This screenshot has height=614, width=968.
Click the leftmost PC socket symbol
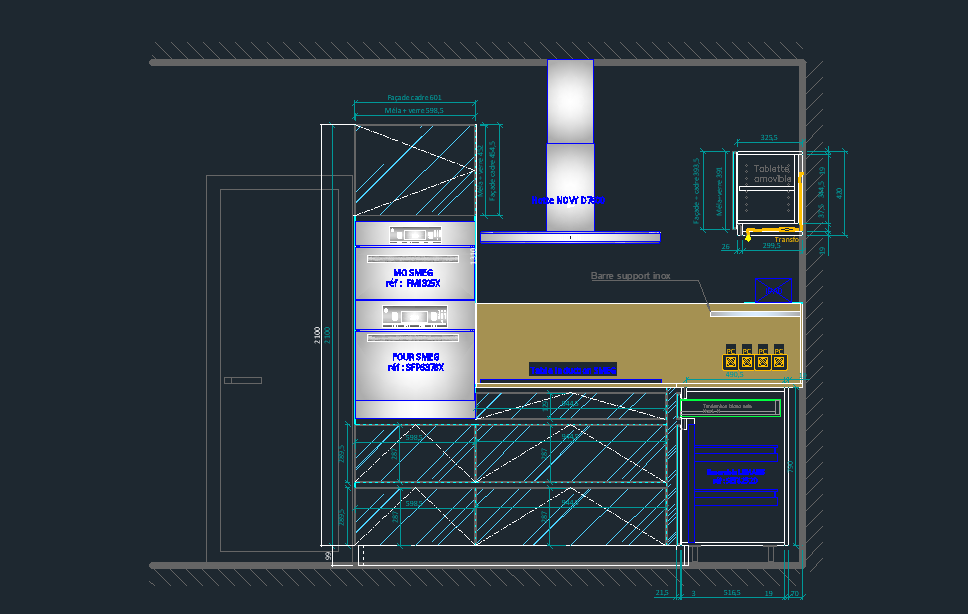(x=730, y=360)
